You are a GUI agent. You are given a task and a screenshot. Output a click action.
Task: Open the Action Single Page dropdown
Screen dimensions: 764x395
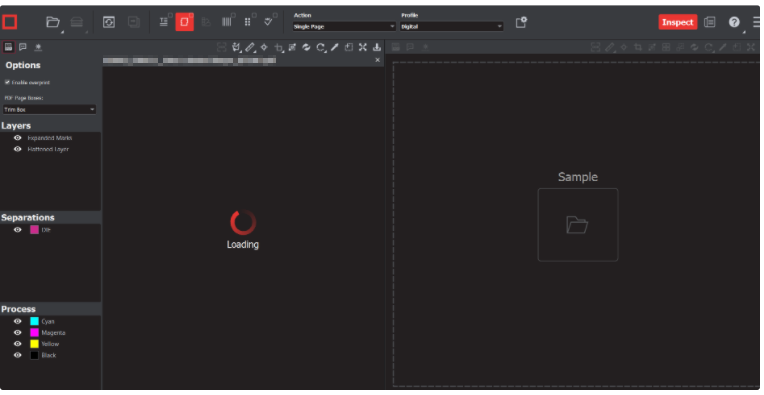click(x=344, y=26)
